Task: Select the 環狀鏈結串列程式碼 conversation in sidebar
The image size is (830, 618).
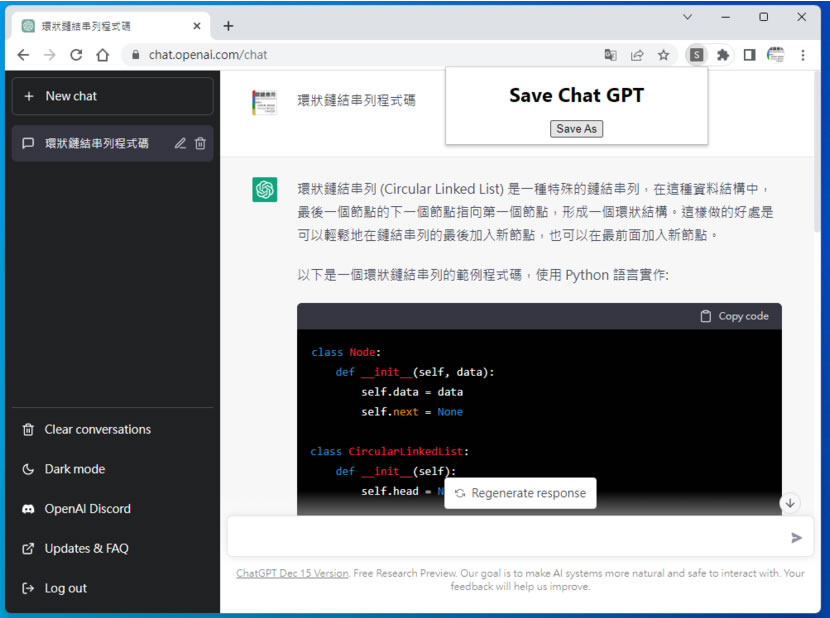Action: tap(113, 143)
